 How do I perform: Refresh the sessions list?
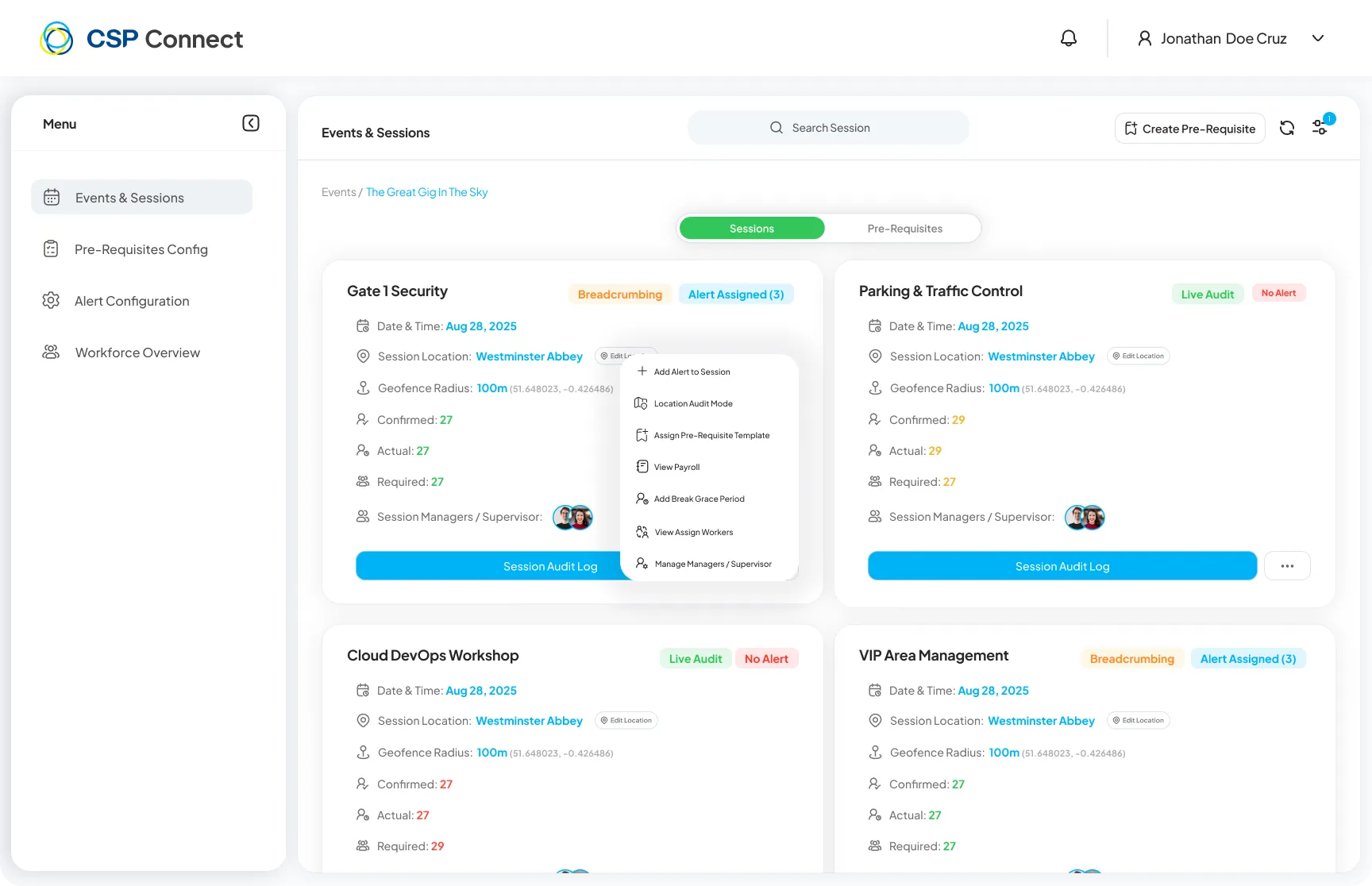[x=1287, y=128]
